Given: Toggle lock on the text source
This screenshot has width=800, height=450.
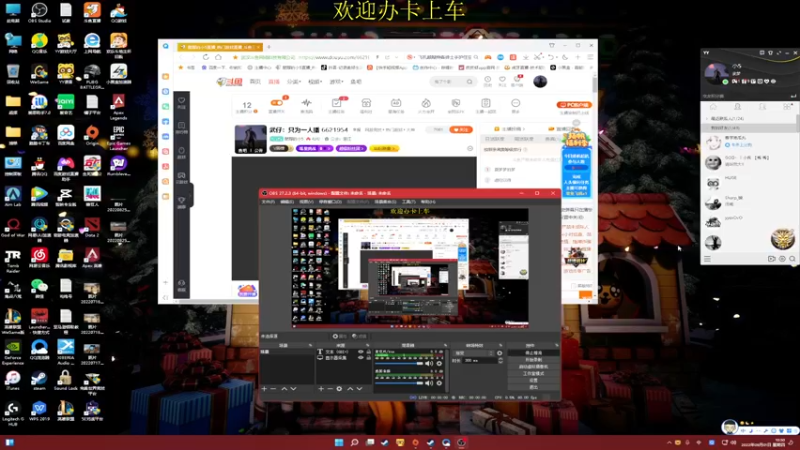Looking at the screenshot, I should [x=368, y=352].
